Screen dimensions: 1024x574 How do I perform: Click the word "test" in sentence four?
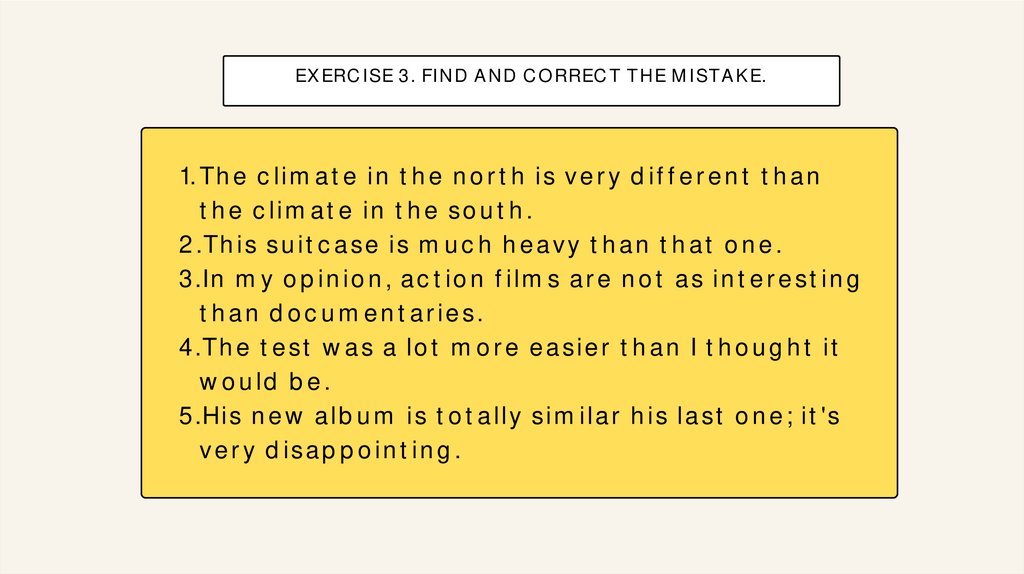click(287, 347)
